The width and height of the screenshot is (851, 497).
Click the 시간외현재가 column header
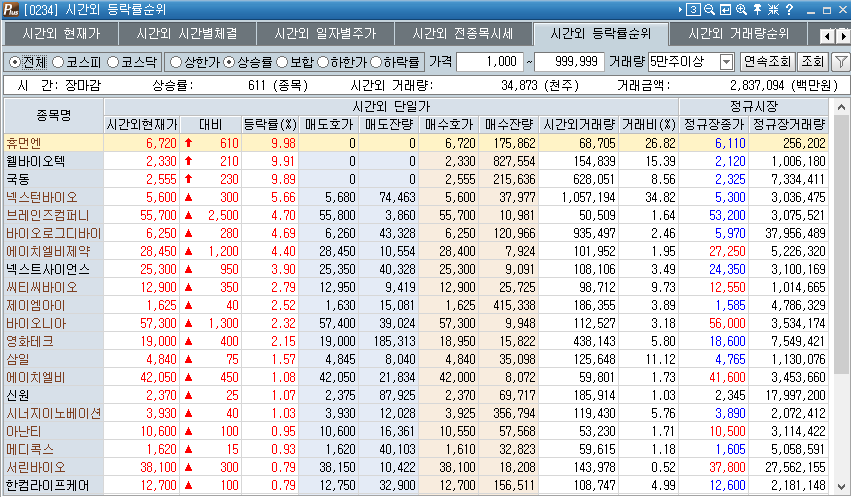click(142, 125)
